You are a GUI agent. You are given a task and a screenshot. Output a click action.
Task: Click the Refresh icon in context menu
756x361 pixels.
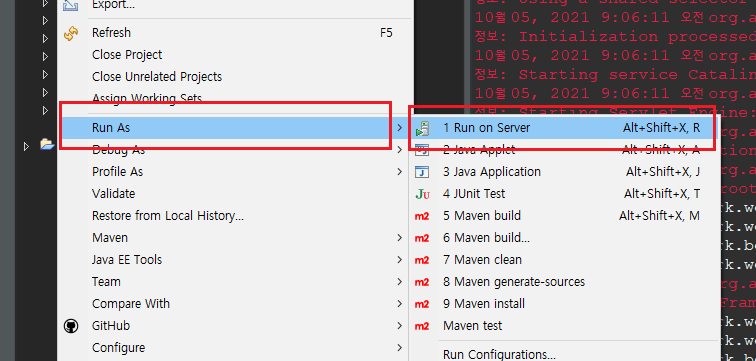point(71,33)
